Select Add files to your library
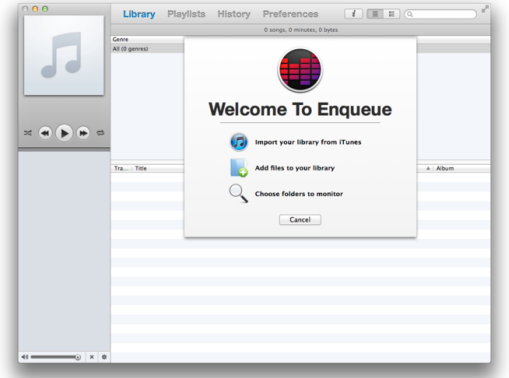 295,168
